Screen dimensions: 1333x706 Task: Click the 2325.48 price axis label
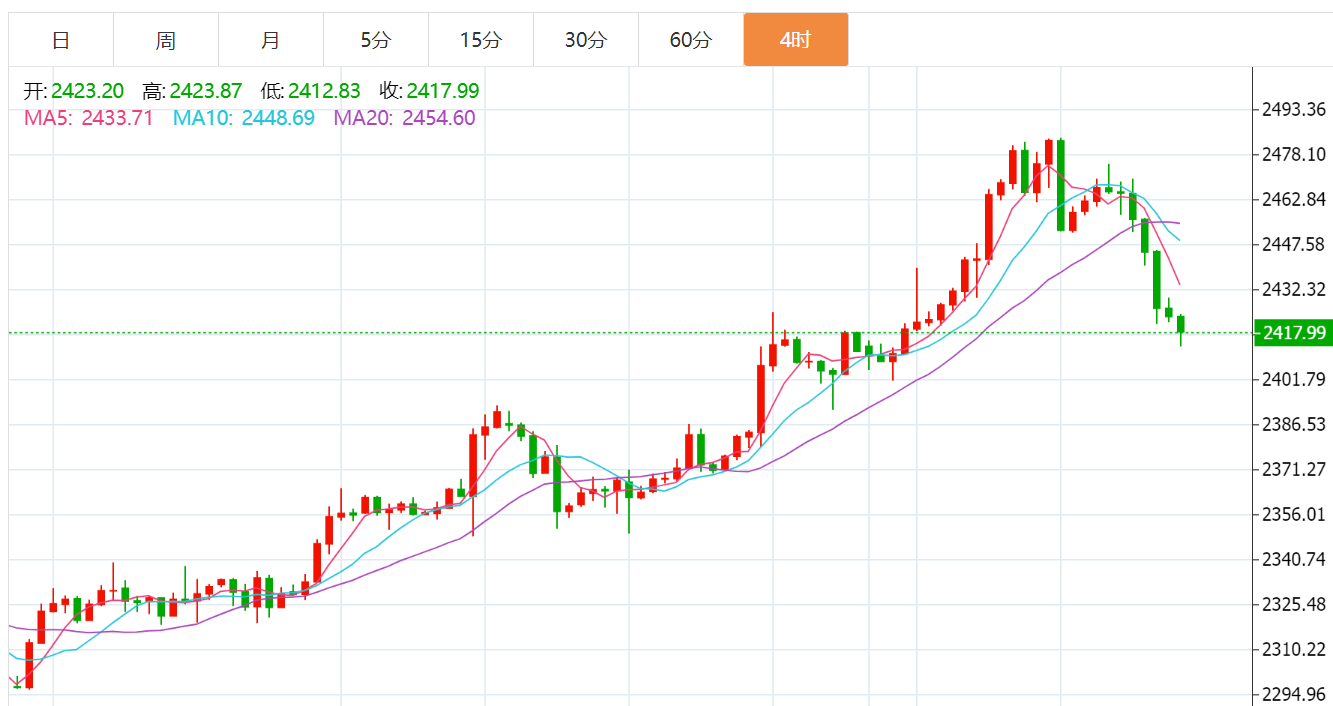[x=1293, y=604]
